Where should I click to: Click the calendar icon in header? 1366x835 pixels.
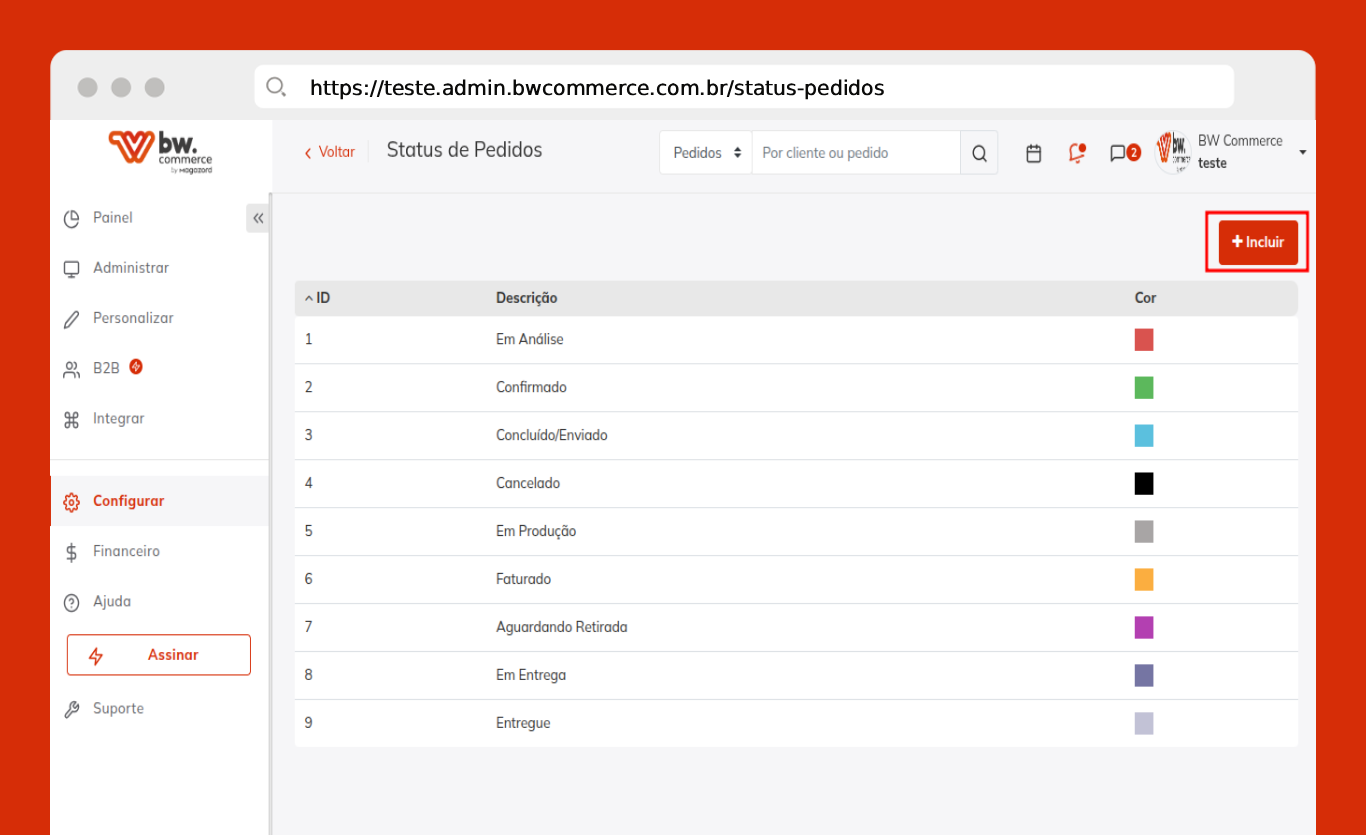coord(1034,153)
